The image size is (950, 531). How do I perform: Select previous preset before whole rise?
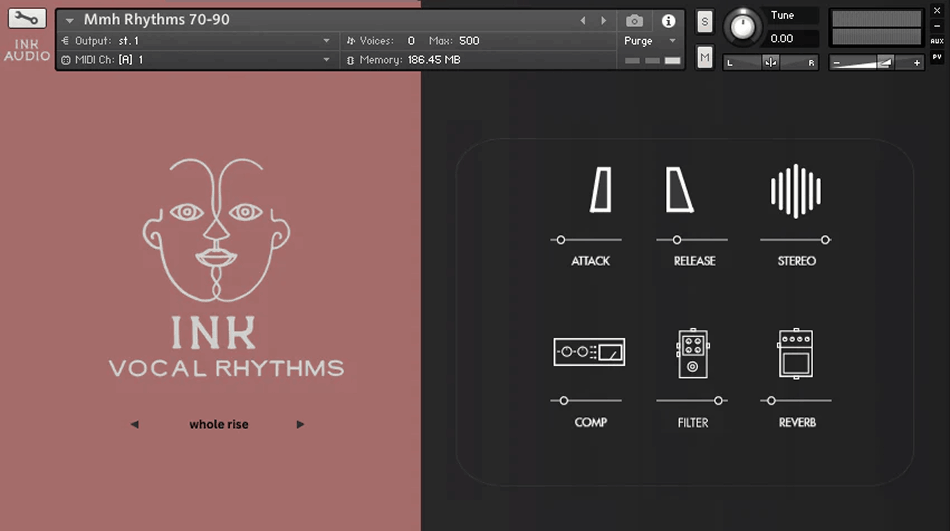[x=135, y=424]
